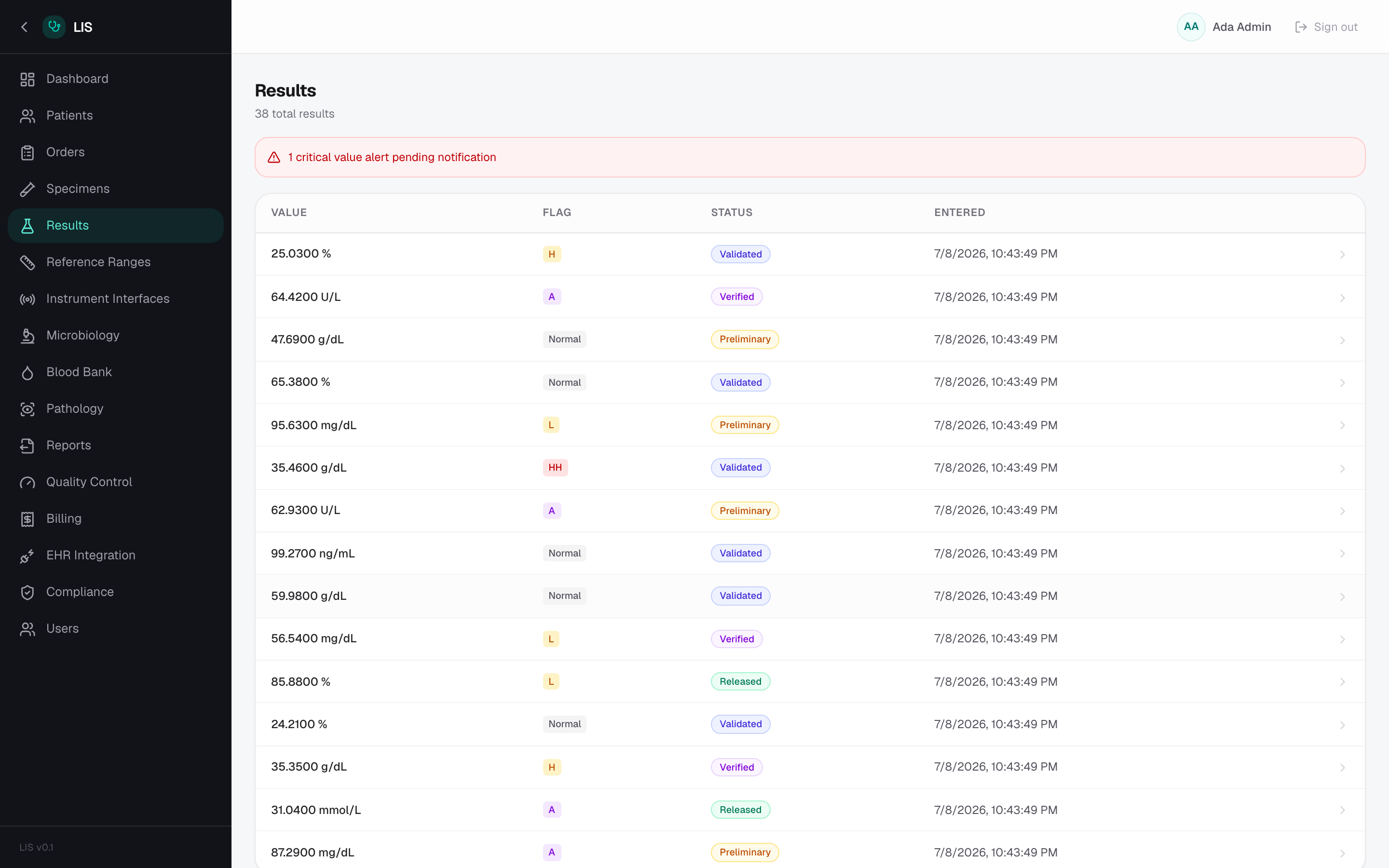Open Dashboard via its grid icon
Screen dimensions: 1389x868
[27, 79]
